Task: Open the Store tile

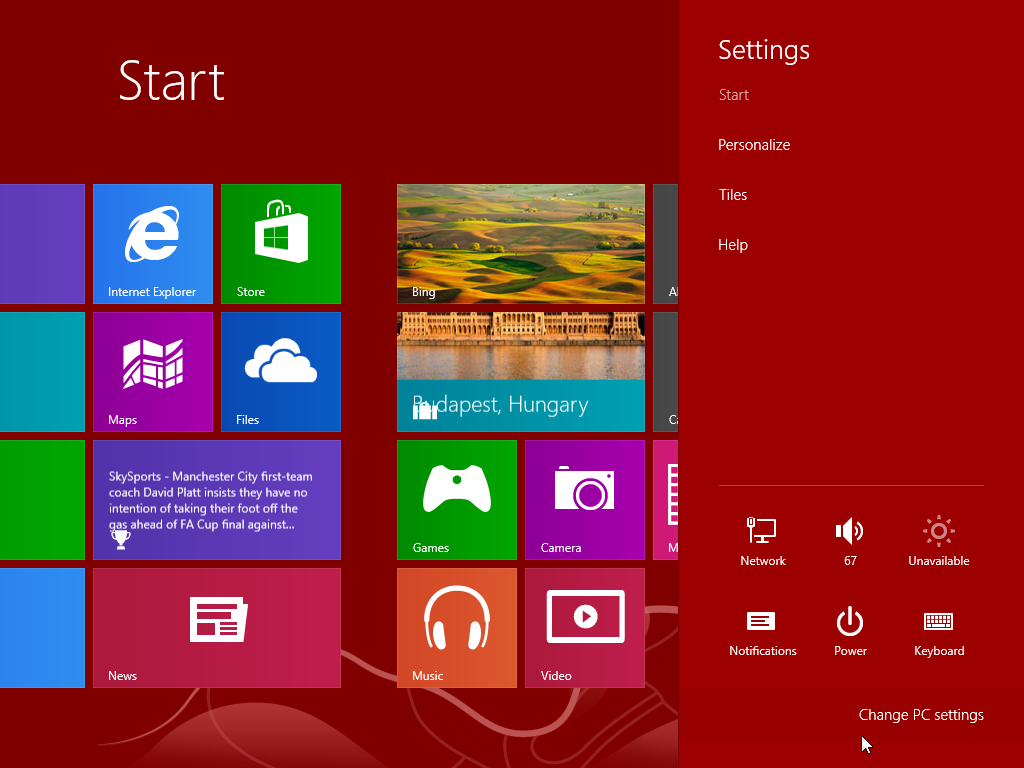Action: coord(281,244)
